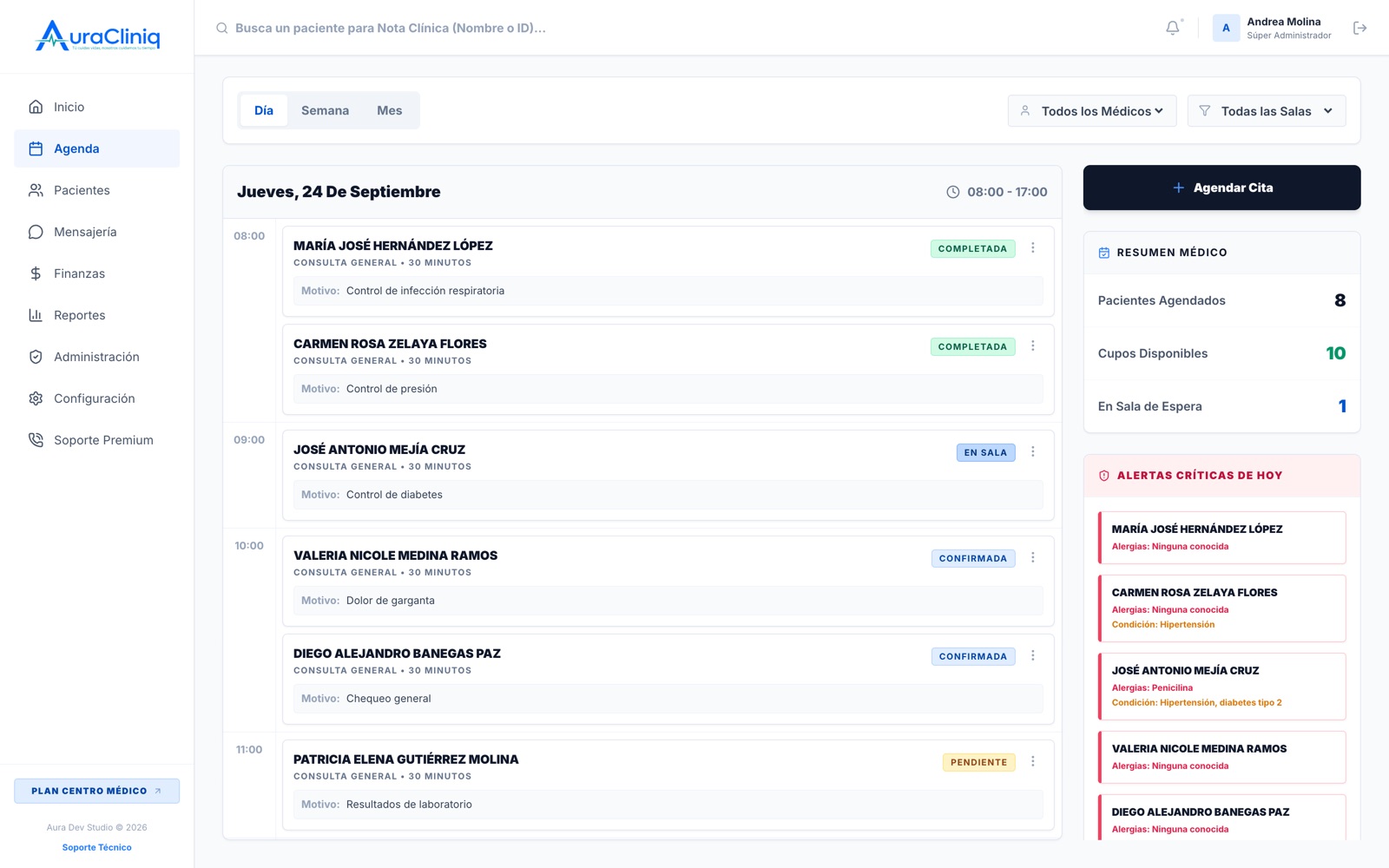Click the 'Pacientes Agendados' summary row
The height and width of the screenshot is (868, 1389).
click(x=1221, y=300)
